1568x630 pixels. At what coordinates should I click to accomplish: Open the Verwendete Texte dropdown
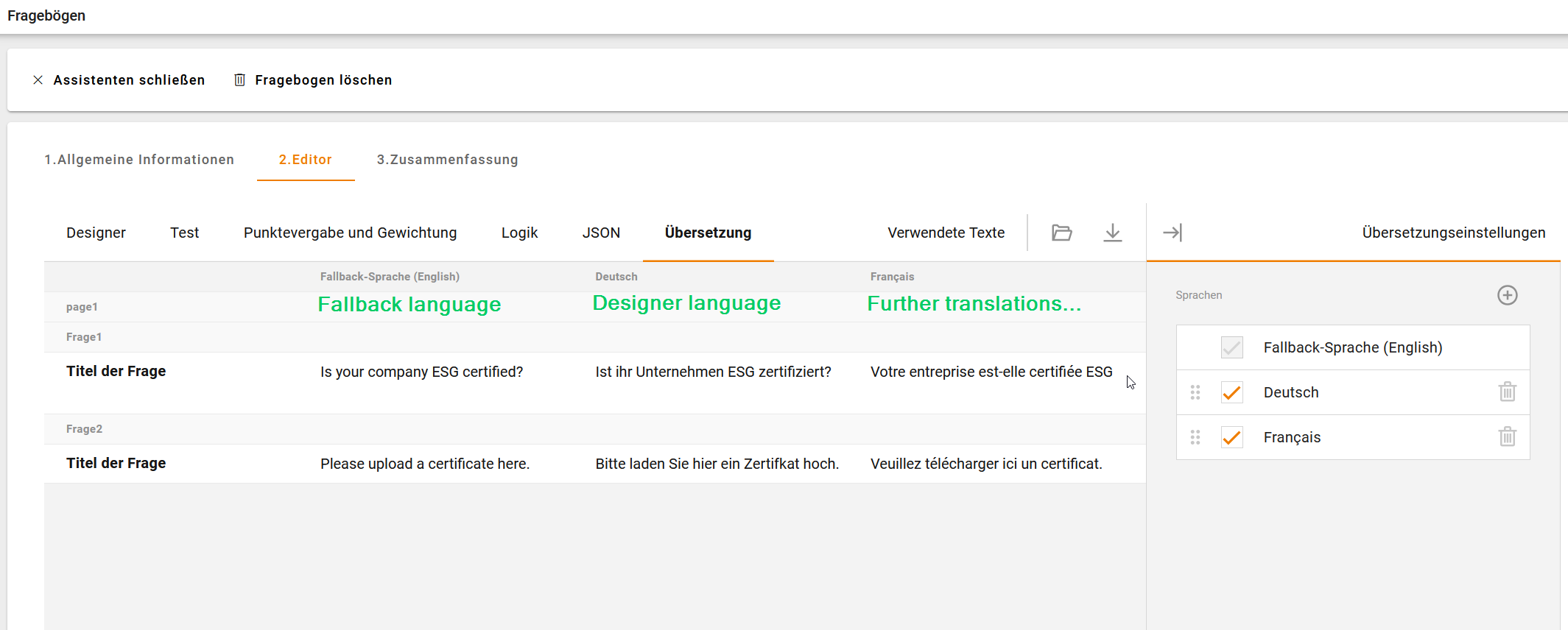946,233
